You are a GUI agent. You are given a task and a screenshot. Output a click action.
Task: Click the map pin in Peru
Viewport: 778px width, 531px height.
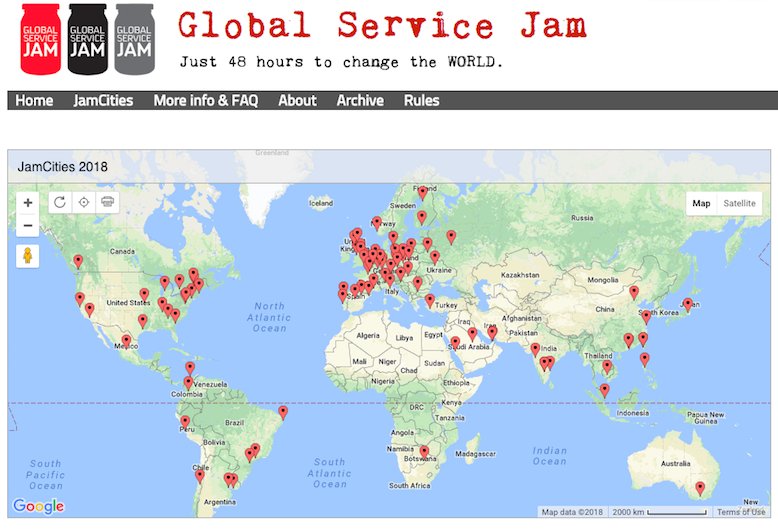[x=185, y=422]
